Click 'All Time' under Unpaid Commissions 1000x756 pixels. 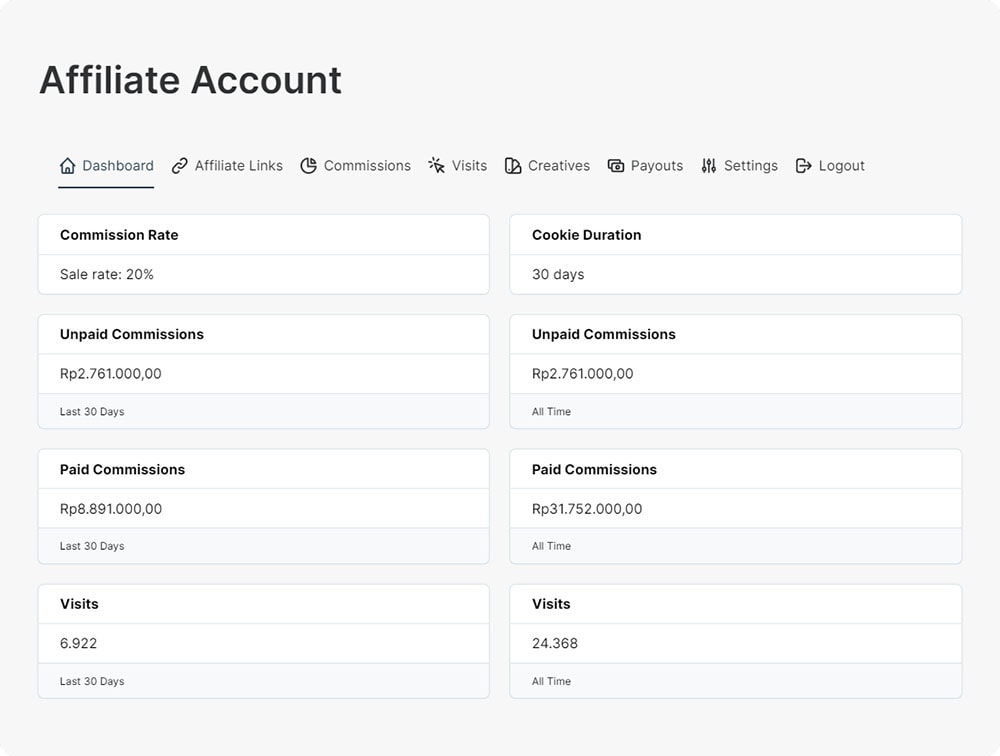(x=552, y=412)
